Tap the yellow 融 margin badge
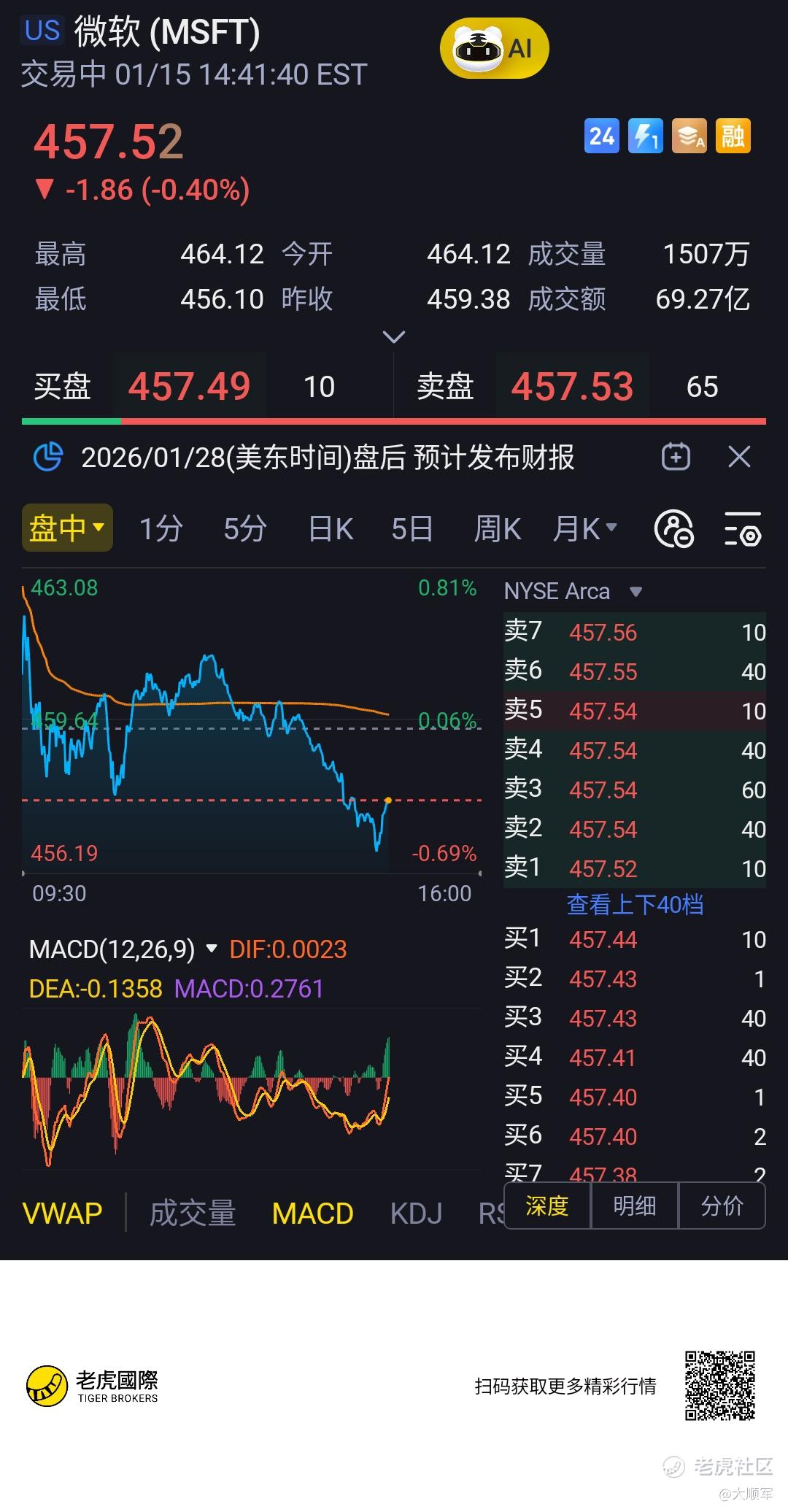 (x=733, y=136)
